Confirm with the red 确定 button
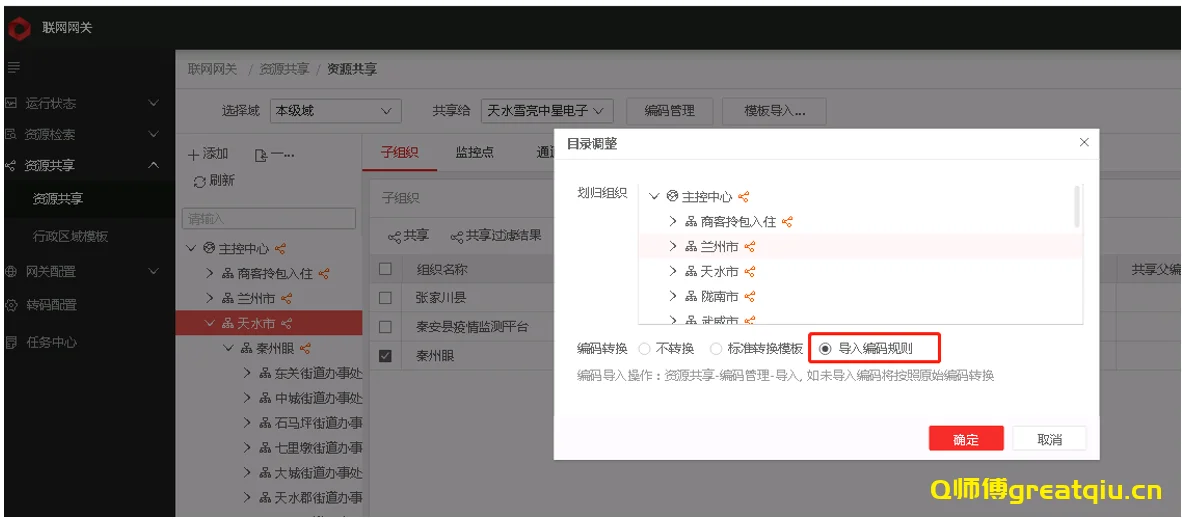Viewport: 1182px width, 519px height. (966, 440)
